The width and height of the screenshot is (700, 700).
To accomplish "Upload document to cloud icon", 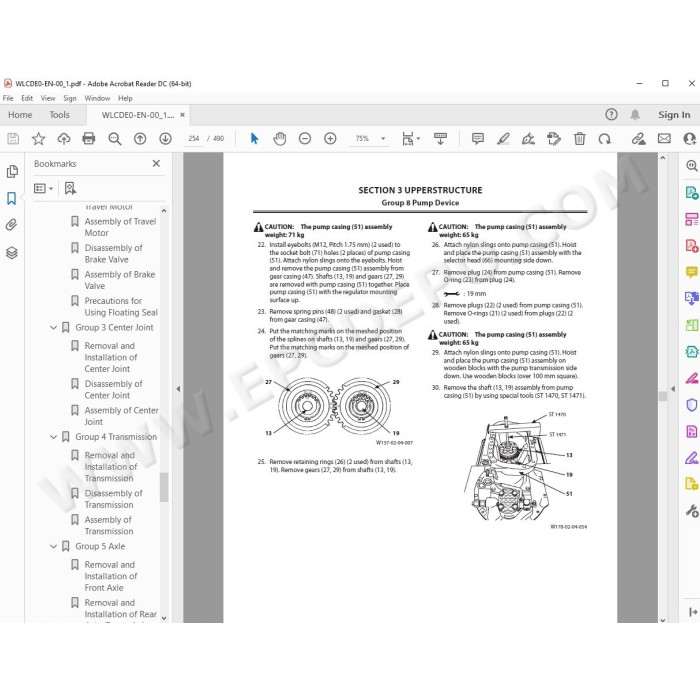I will [64, 139].
